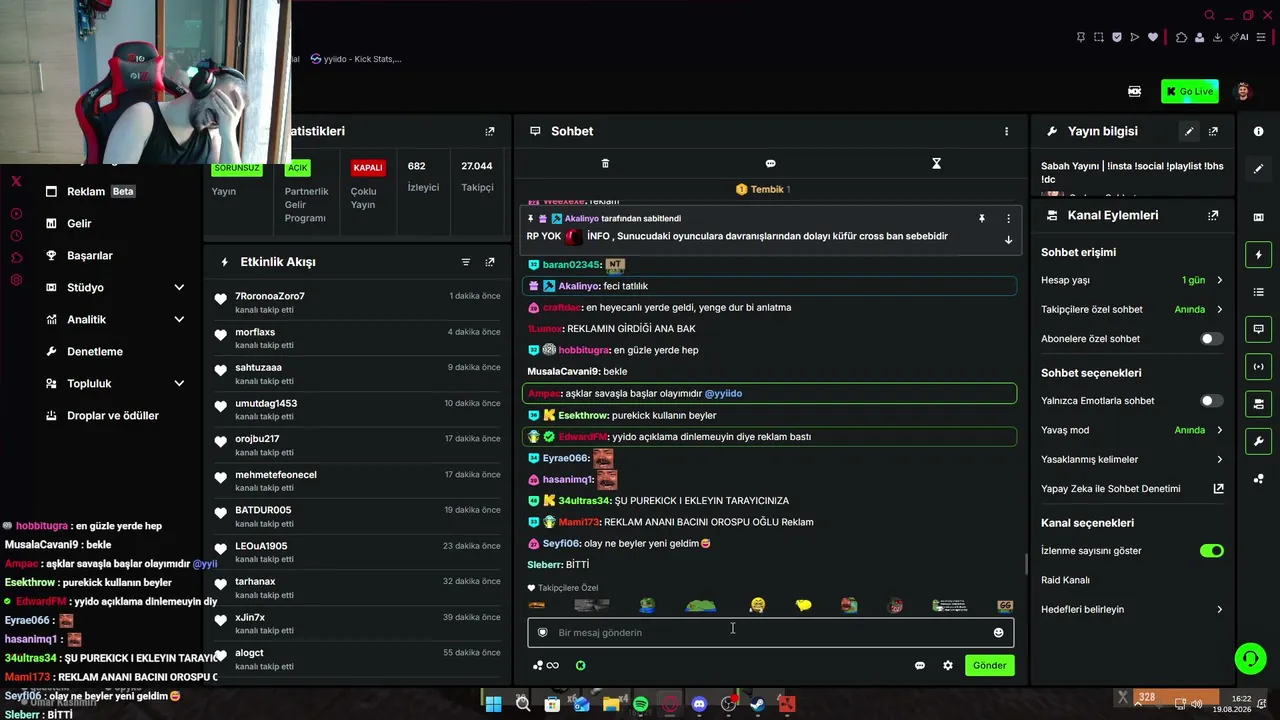Open Steam from the taskbar
Image resolution: width=1280 pixels, height=720 pixels.
coord(758,704)
